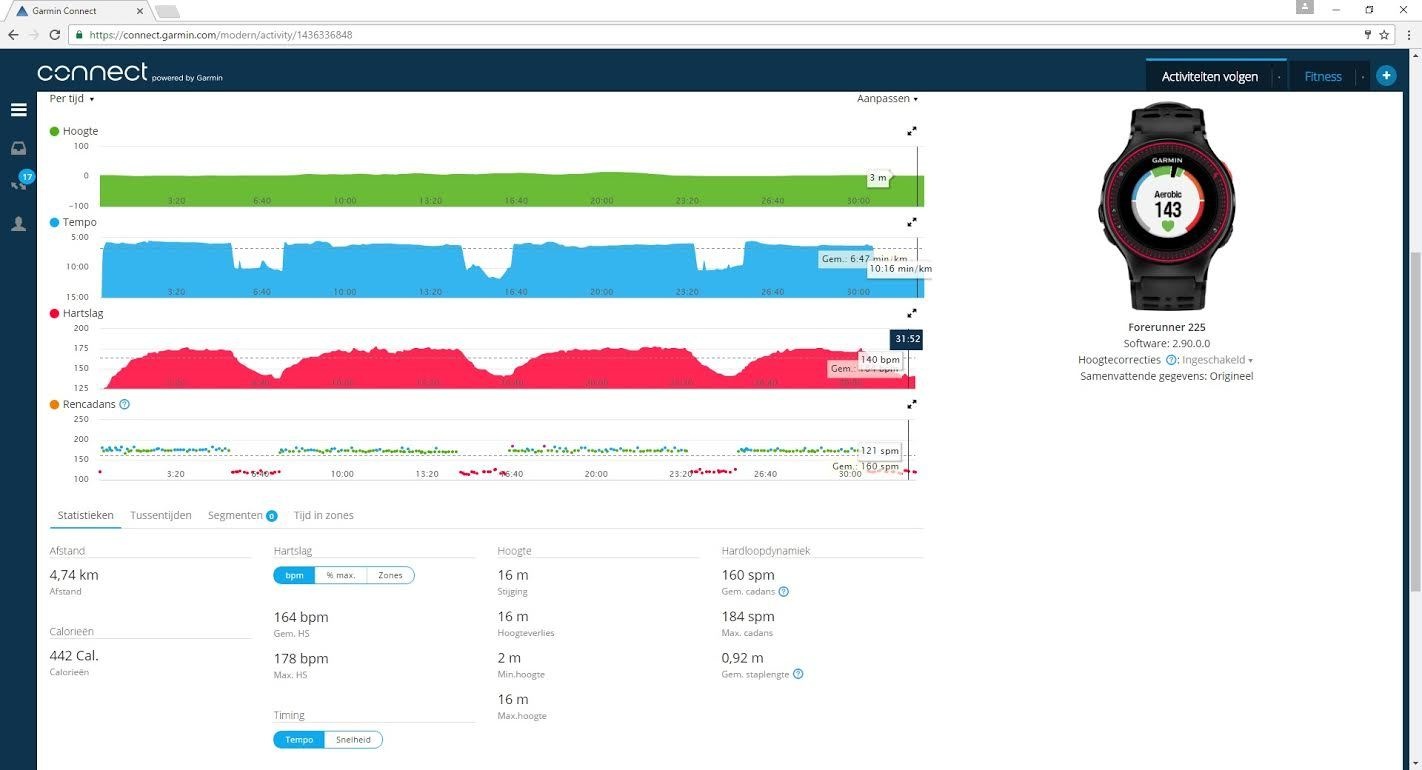The image size is (1422, 770).
Task: Bookmark page with the star icon
Action: tap(1384, 34)
